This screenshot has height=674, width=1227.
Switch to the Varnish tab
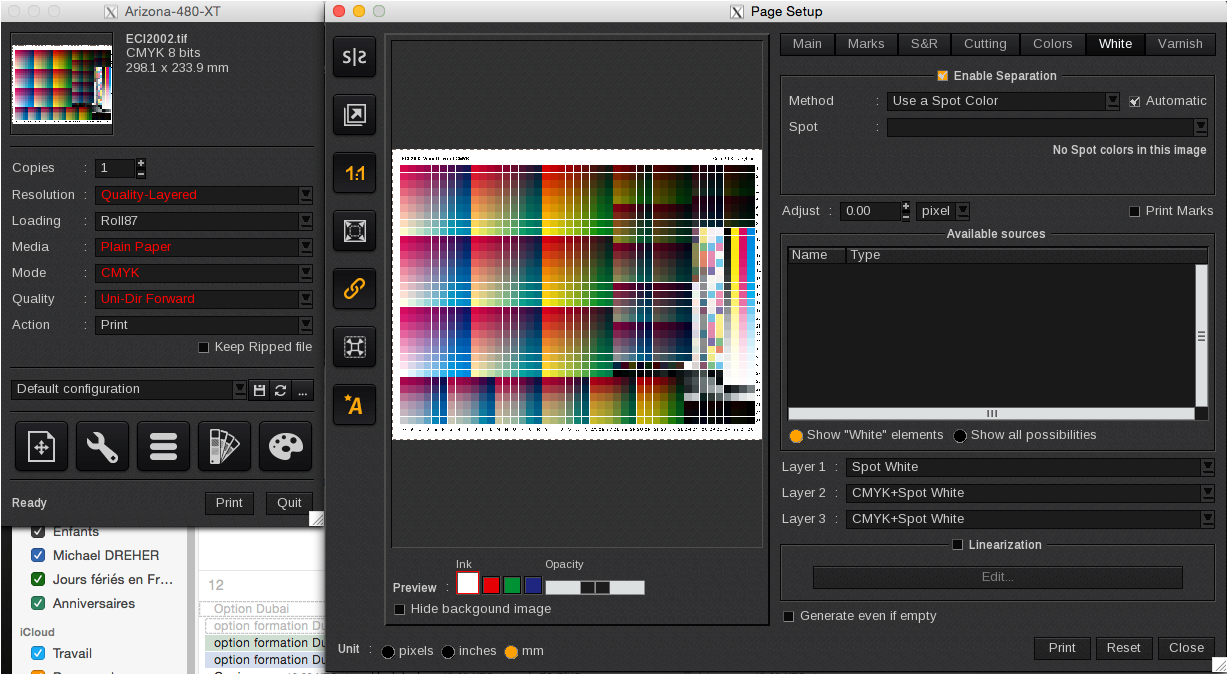tap(1180, 44)
